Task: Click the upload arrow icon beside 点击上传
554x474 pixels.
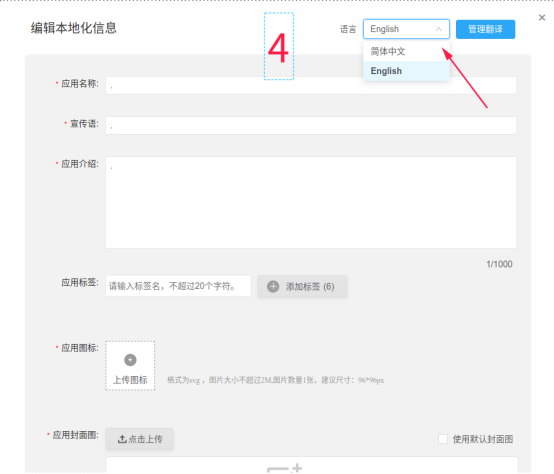Action: (122, 439)
